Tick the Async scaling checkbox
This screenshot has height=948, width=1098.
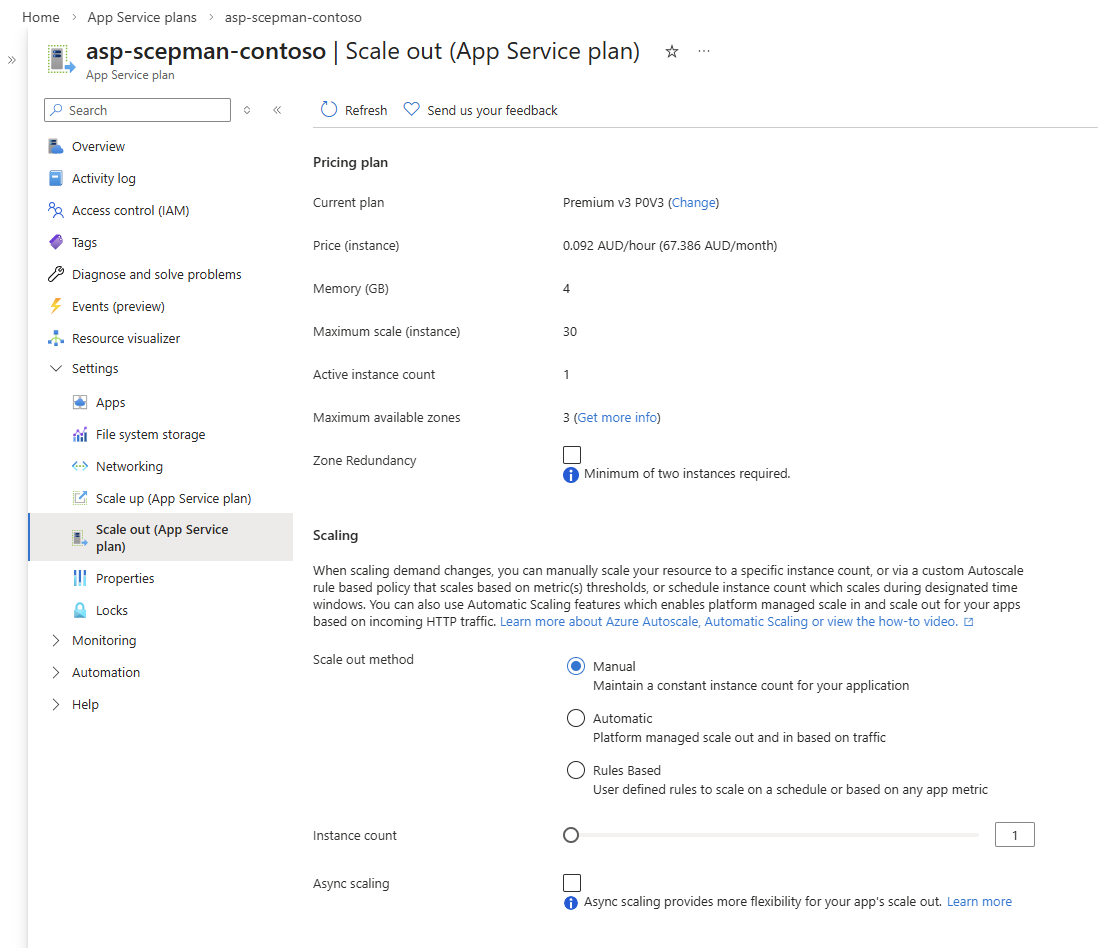click(x=572, y=882)
